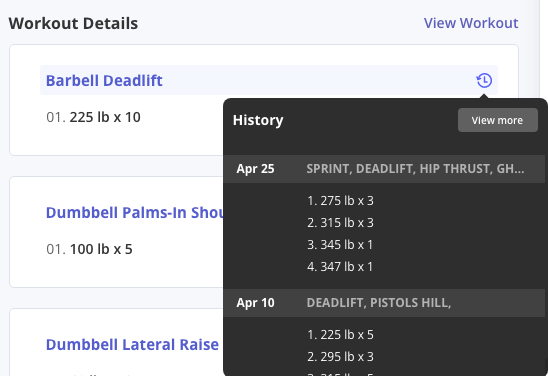This screenshot has width=548, height=376.
Task: Click the 225 lb x 10 deadlift set
Action: coord(93,117)
